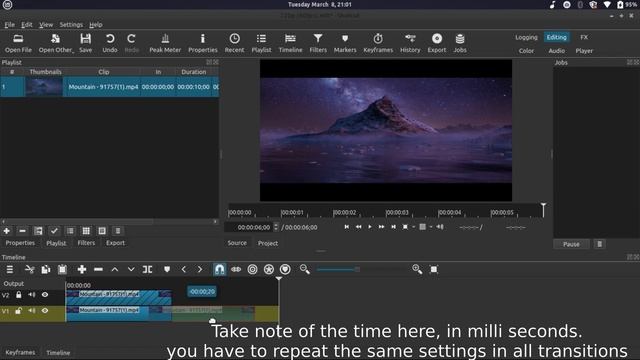Copy the selected timeline clip
Image resolution: width=640 pixels, height=360 pixels.
46,269
